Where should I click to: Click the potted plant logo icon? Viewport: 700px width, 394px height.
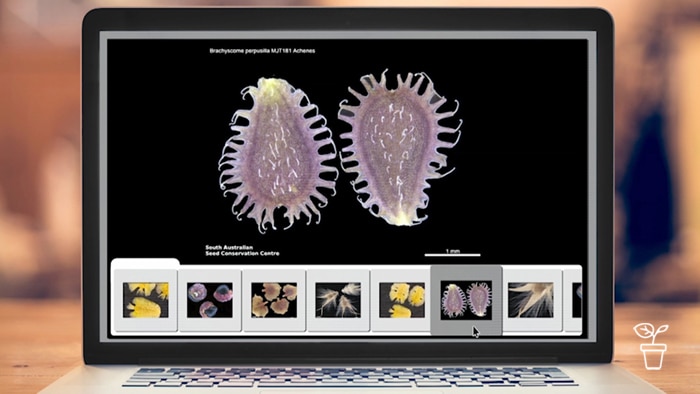[x=651, y=346]
